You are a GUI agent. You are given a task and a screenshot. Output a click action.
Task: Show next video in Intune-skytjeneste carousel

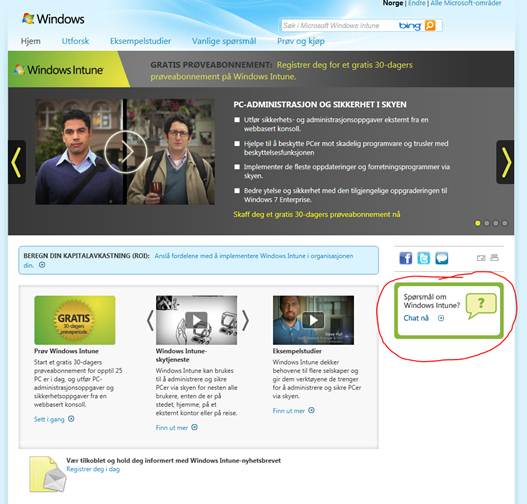tap(245, 320)
